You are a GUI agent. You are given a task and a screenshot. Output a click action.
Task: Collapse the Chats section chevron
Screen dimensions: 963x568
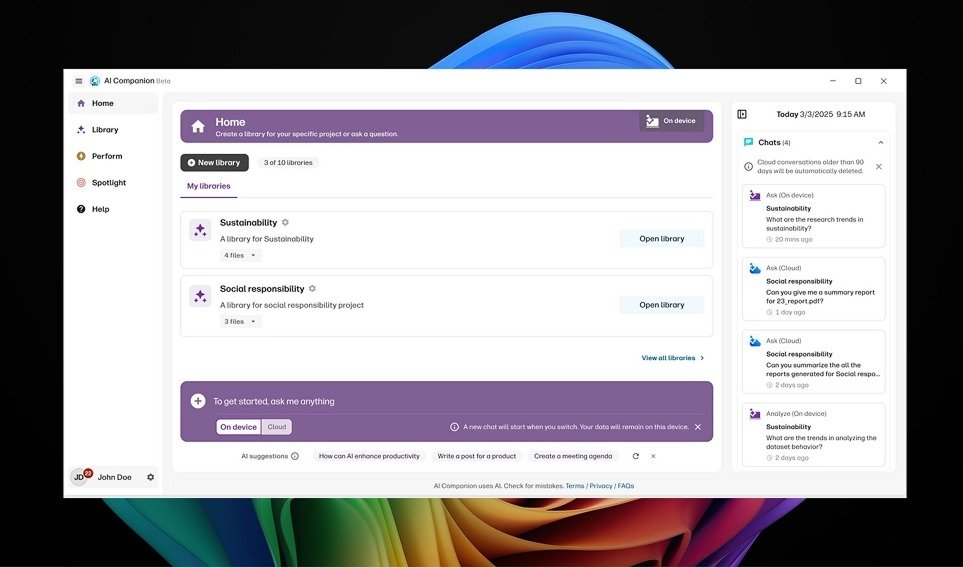point(881,142)
